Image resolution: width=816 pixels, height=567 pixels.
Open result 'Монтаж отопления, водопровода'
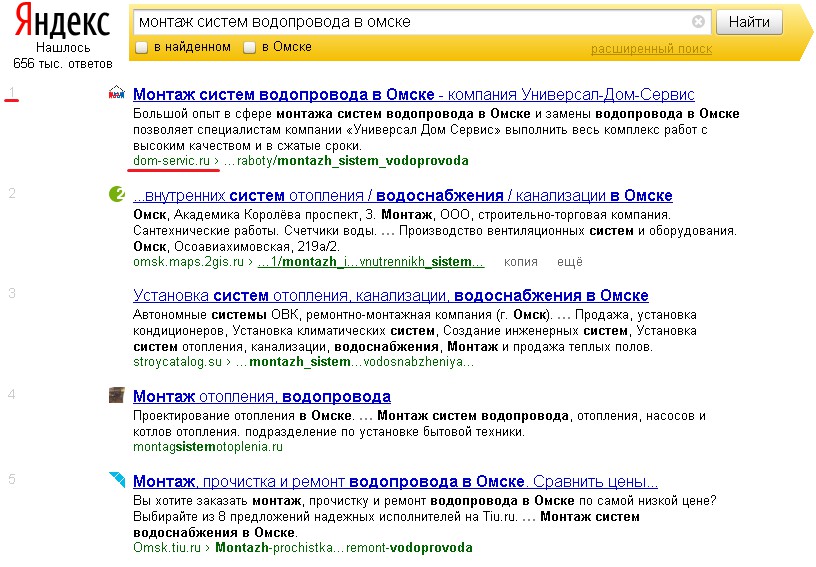coord(262,396)
